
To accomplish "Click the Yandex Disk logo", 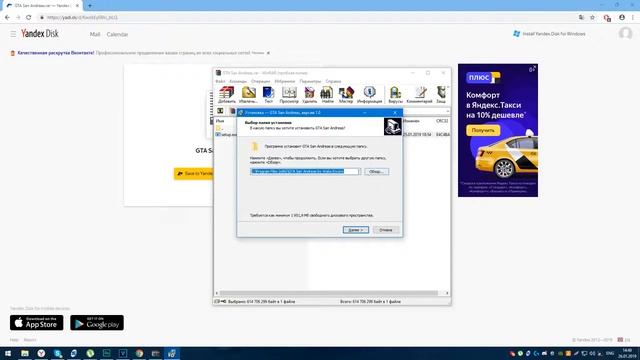I will point(40,34).
